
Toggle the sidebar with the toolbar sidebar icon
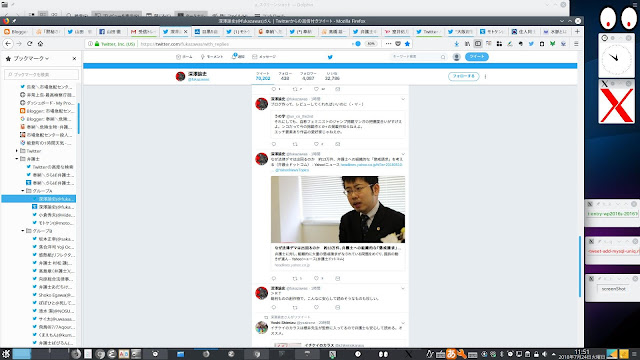[478, 44]
